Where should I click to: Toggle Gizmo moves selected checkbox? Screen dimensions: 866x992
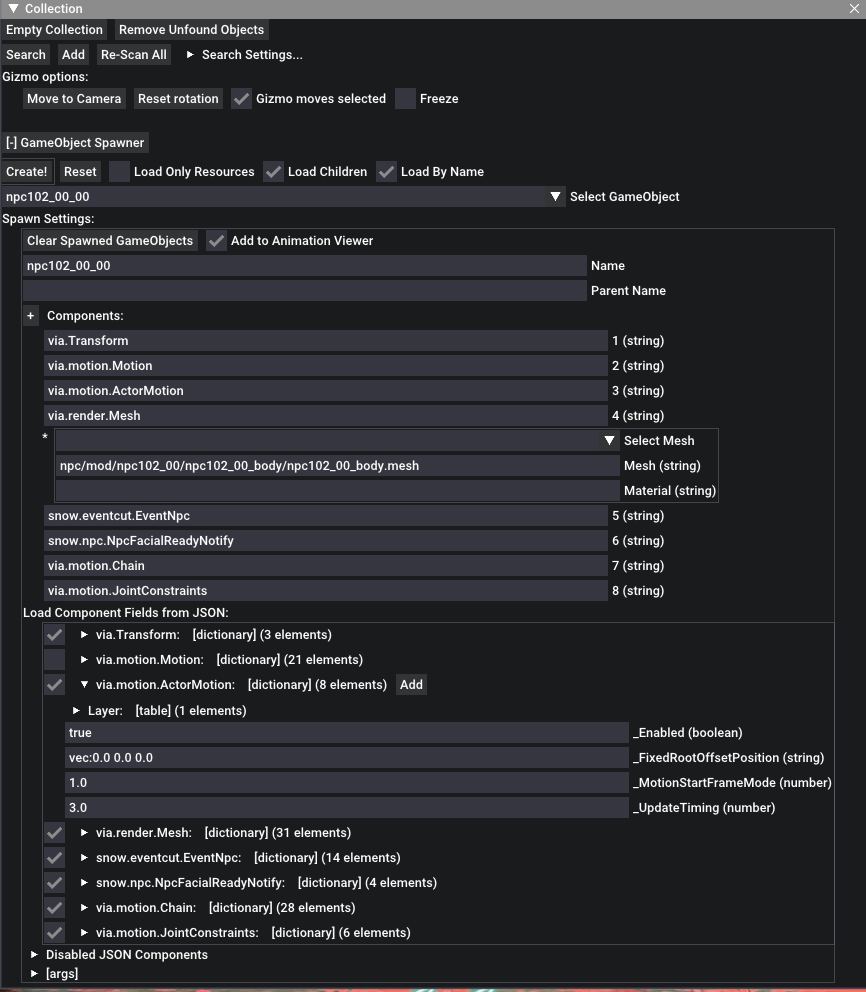pos(241,99)
